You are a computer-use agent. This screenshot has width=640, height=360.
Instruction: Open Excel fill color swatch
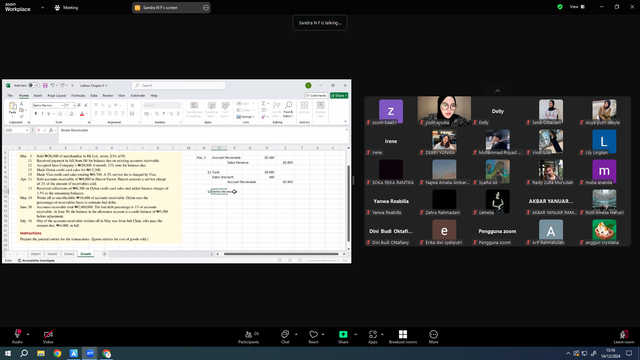71,114
